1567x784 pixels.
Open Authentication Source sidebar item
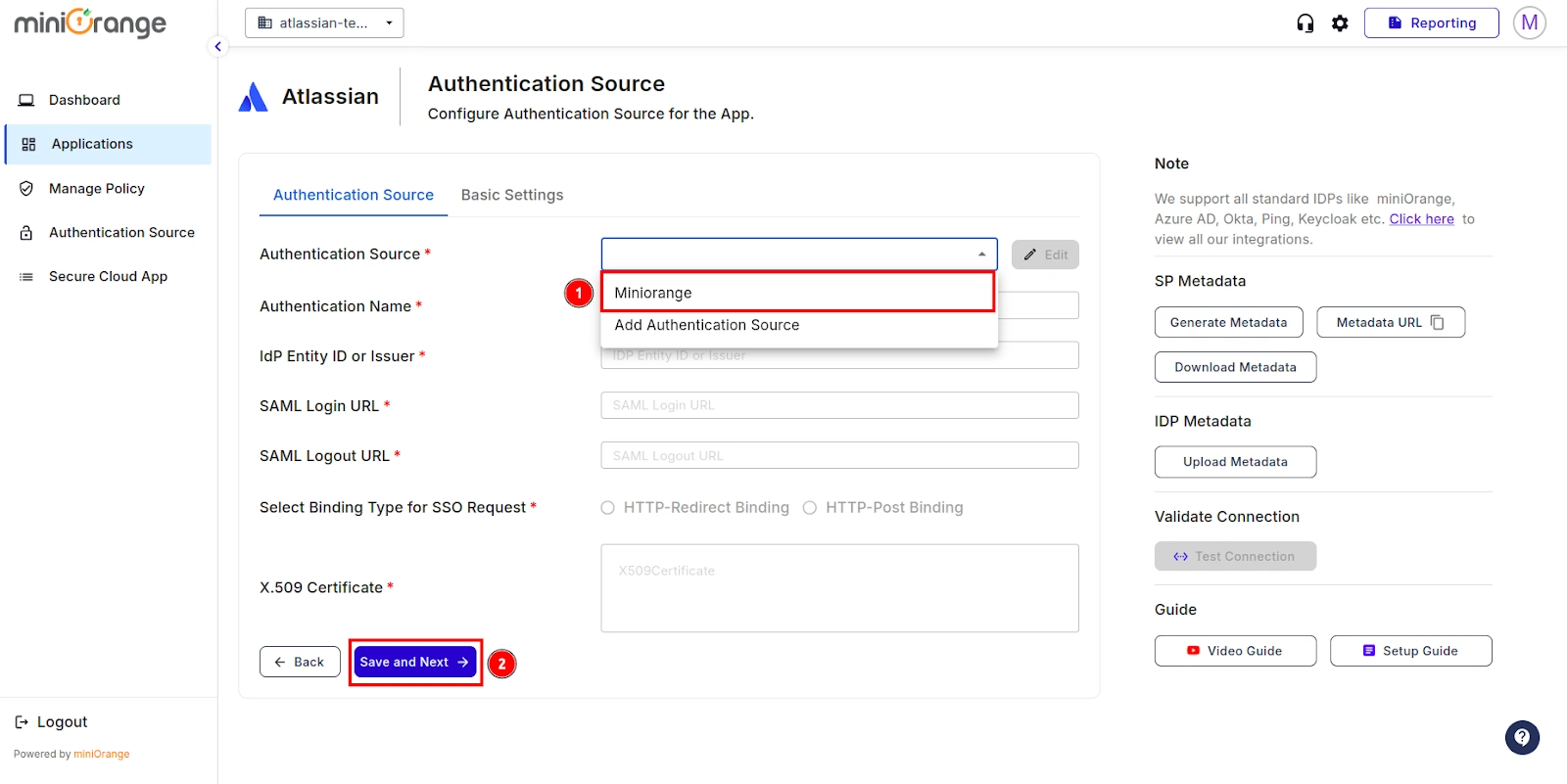[x=108, y=233]
